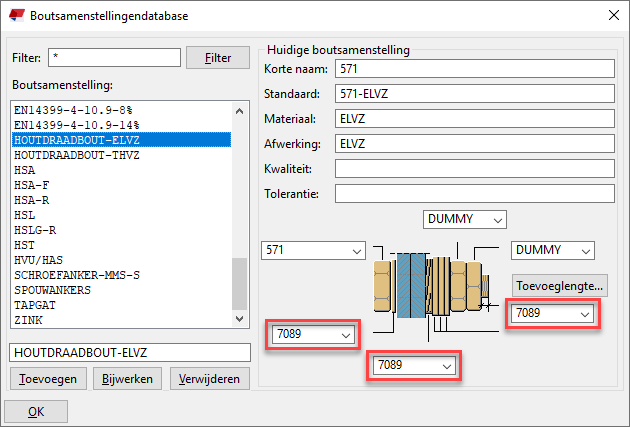Click the Korte naam input field
630x427 pixels.
[475, 69]
